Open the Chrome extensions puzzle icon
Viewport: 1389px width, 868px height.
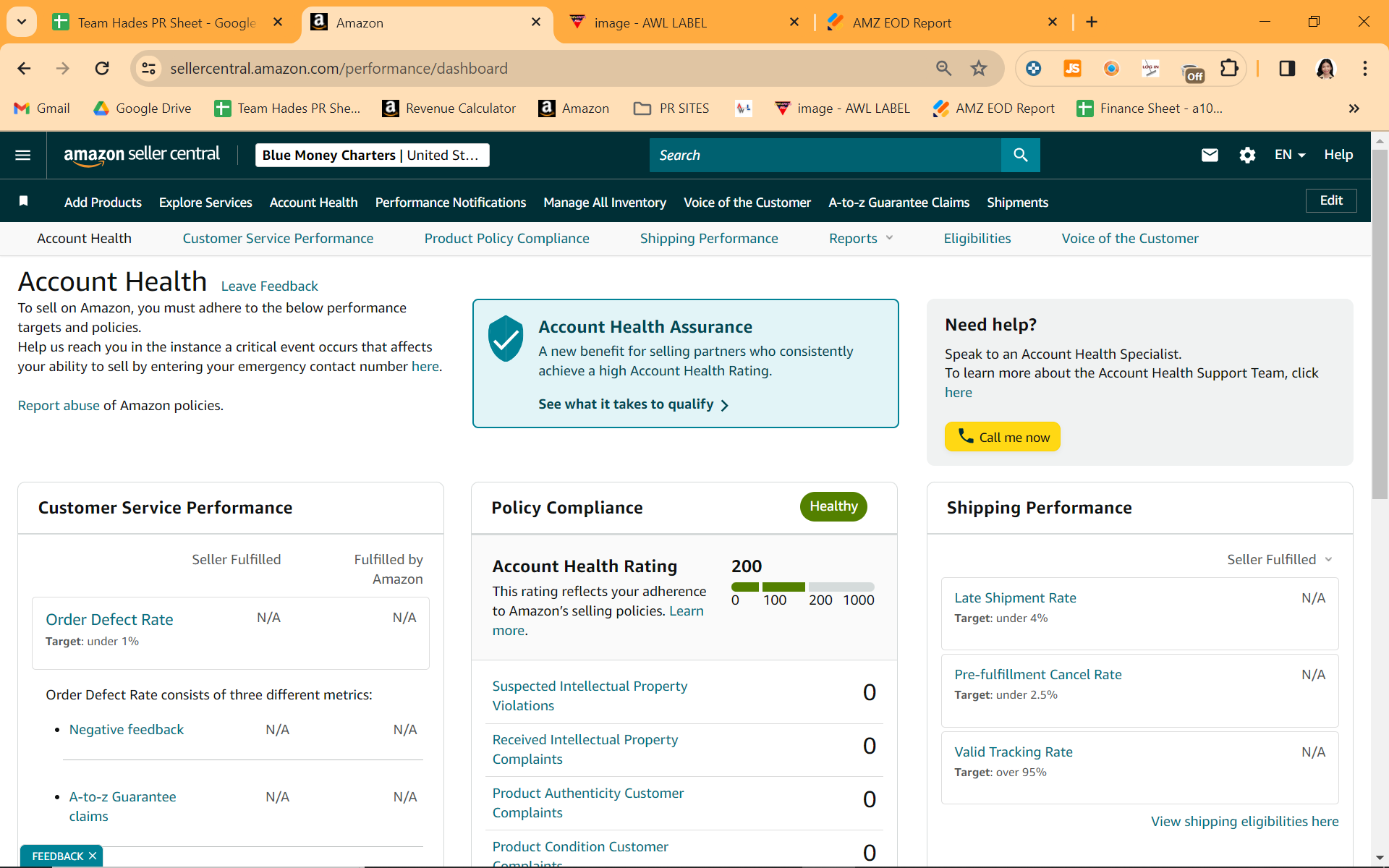[x=1229, y=68]
